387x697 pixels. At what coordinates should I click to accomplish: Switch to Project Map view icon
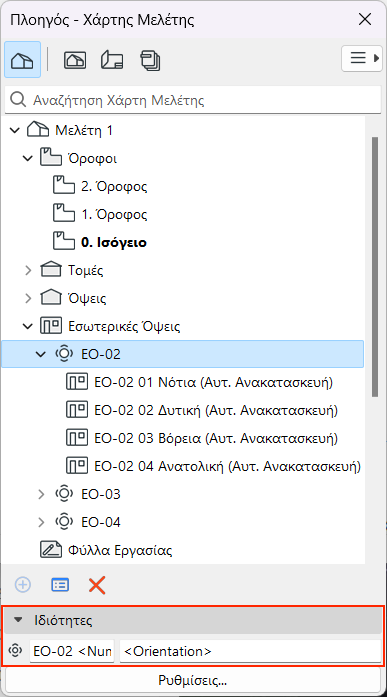(23, 60)
